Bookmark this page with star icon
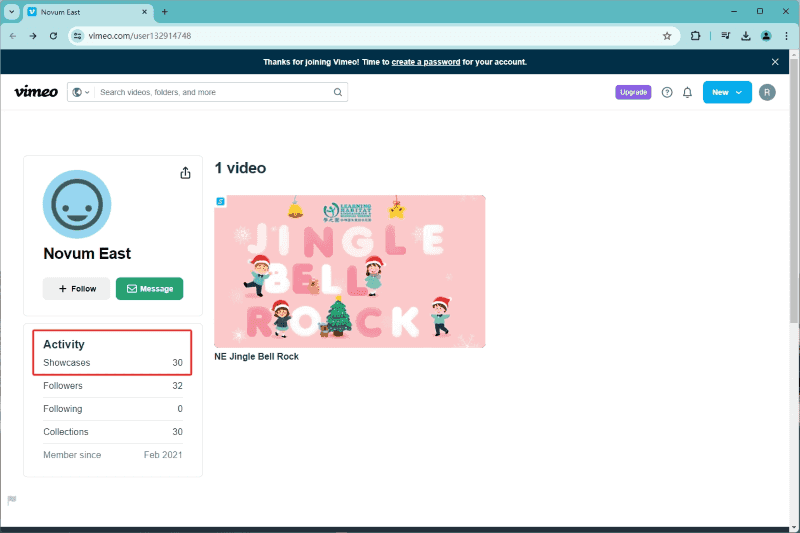 coord(667,36)
